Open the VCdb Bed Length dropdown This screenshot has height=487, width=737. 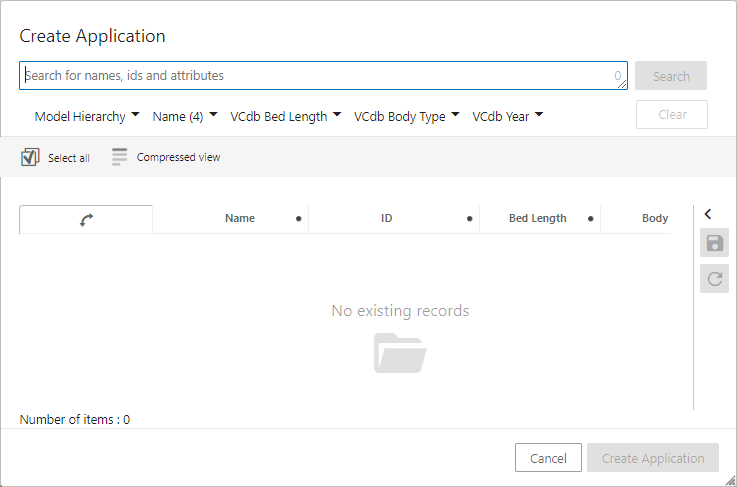coord(286,116)
